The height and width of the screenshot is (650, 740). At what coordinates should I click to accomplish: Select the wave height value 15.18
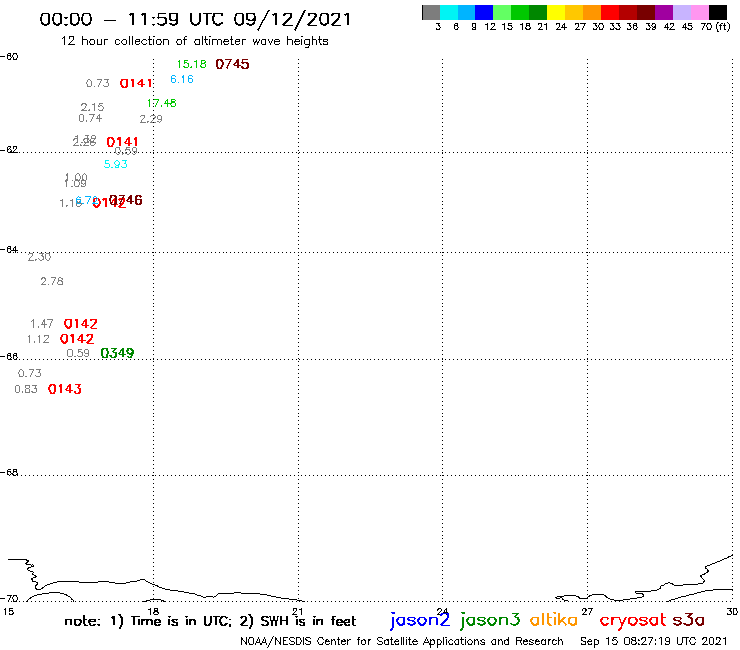tap(192, 64)
